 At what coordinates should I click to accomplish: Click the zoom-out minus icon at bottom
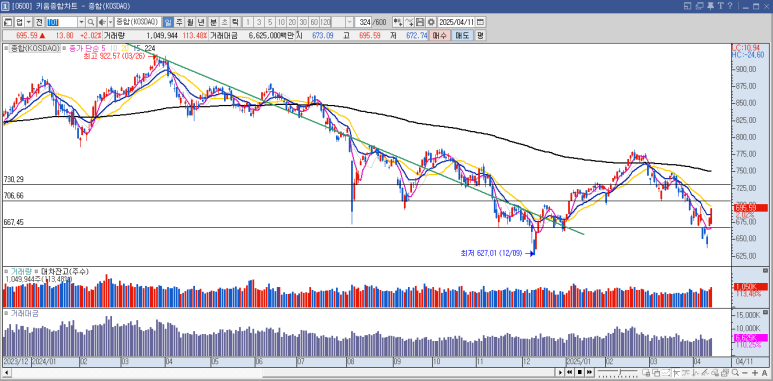point(744,373)
